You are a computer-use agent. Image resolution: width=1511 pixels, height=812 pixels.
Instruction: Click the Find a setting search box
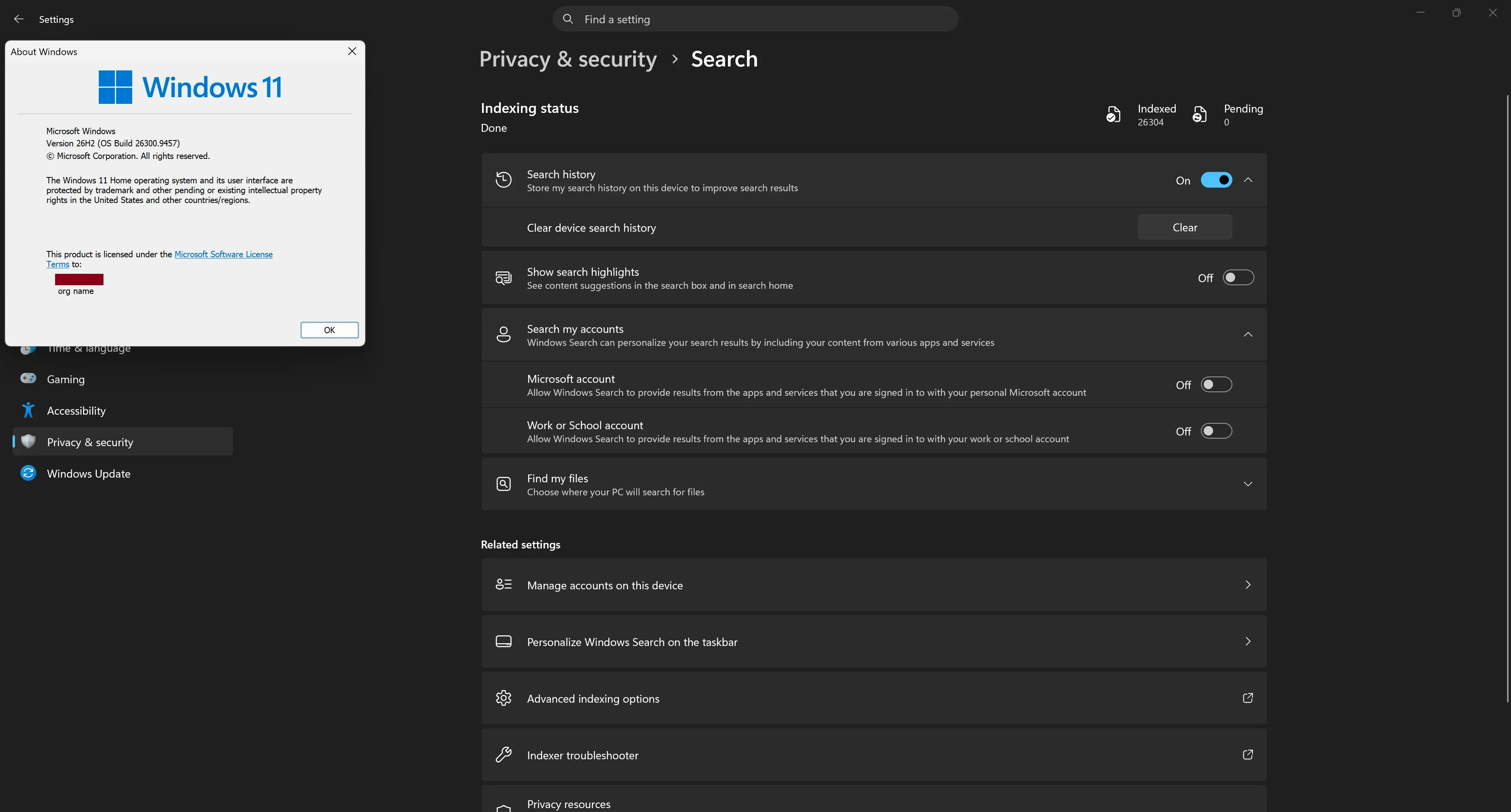(755, 19)
